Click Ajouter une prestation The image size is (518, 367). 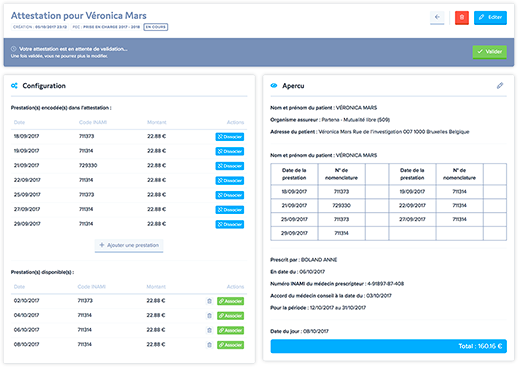129,245
